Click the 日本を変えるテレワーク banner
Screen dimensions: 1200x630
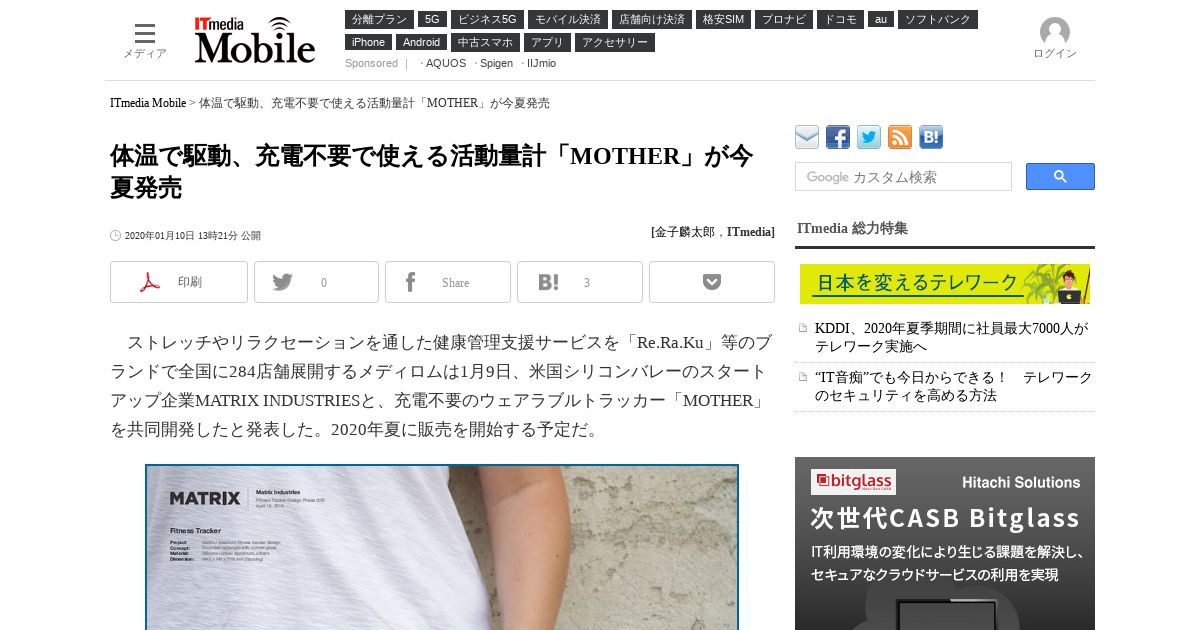click(x=945, y=284)
